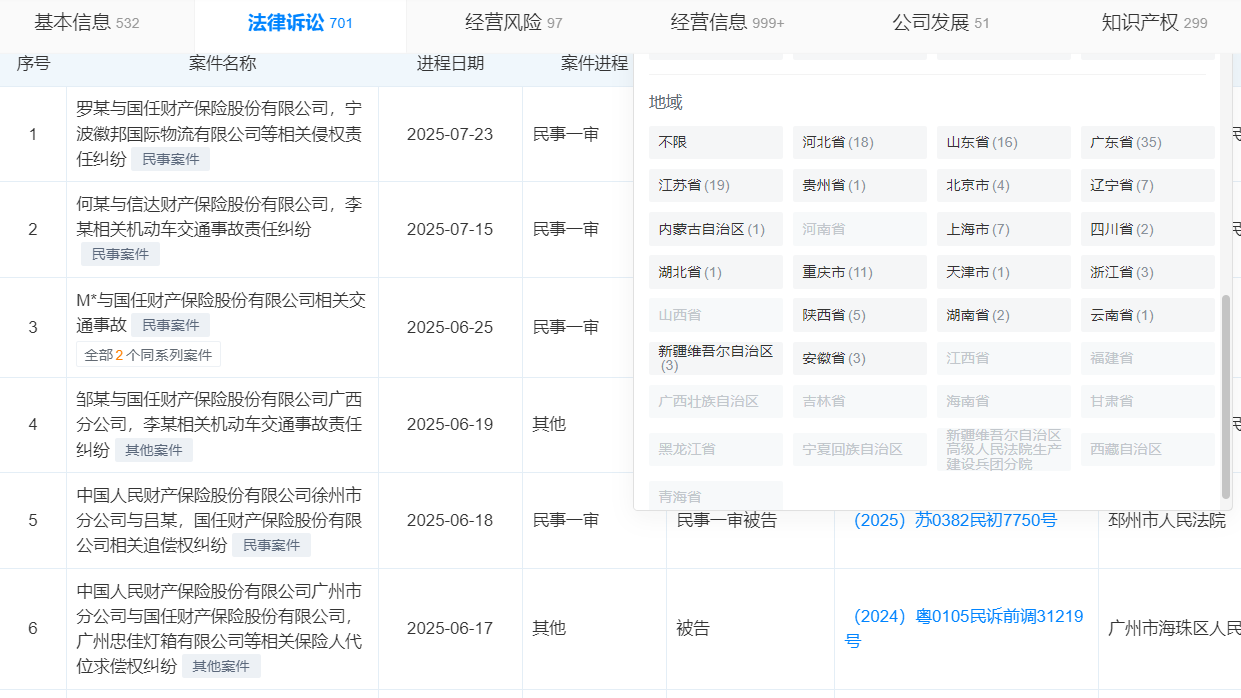Image resolution: width=1241 pixels, height=698 pixels.
Task: Filter by 河北省 (18)
Action: pyautogui.click(x=860, y=143)
